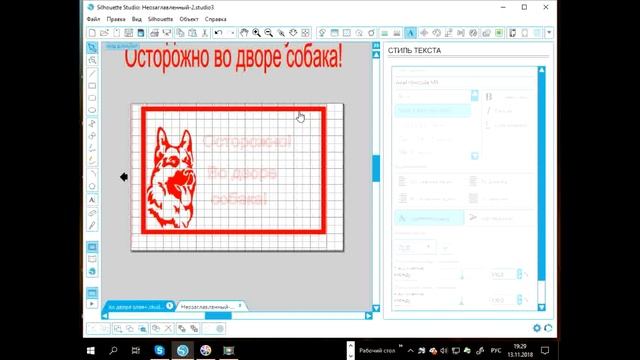Select the bottom-right text alignment option
640x360 pixels.
(473, 198)
